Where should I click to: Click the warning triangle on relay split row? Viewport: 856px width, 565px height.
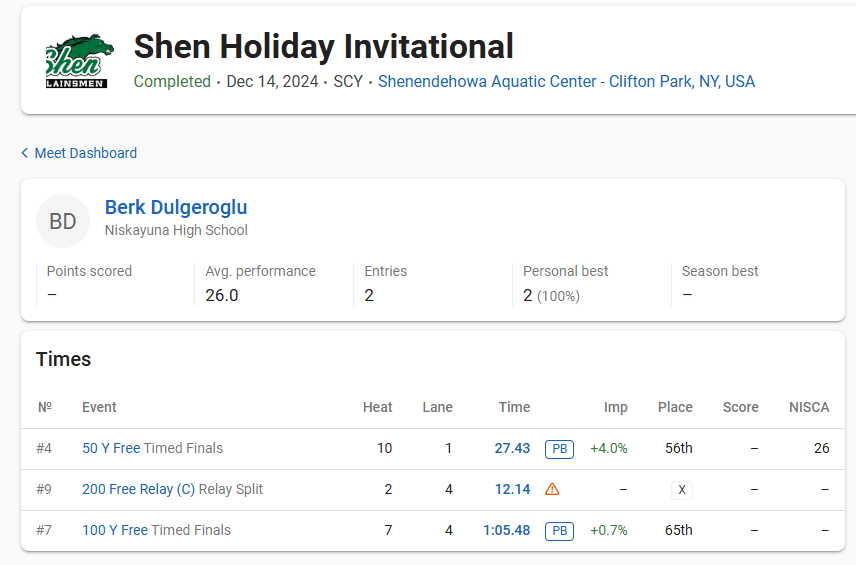coord(552,490)
